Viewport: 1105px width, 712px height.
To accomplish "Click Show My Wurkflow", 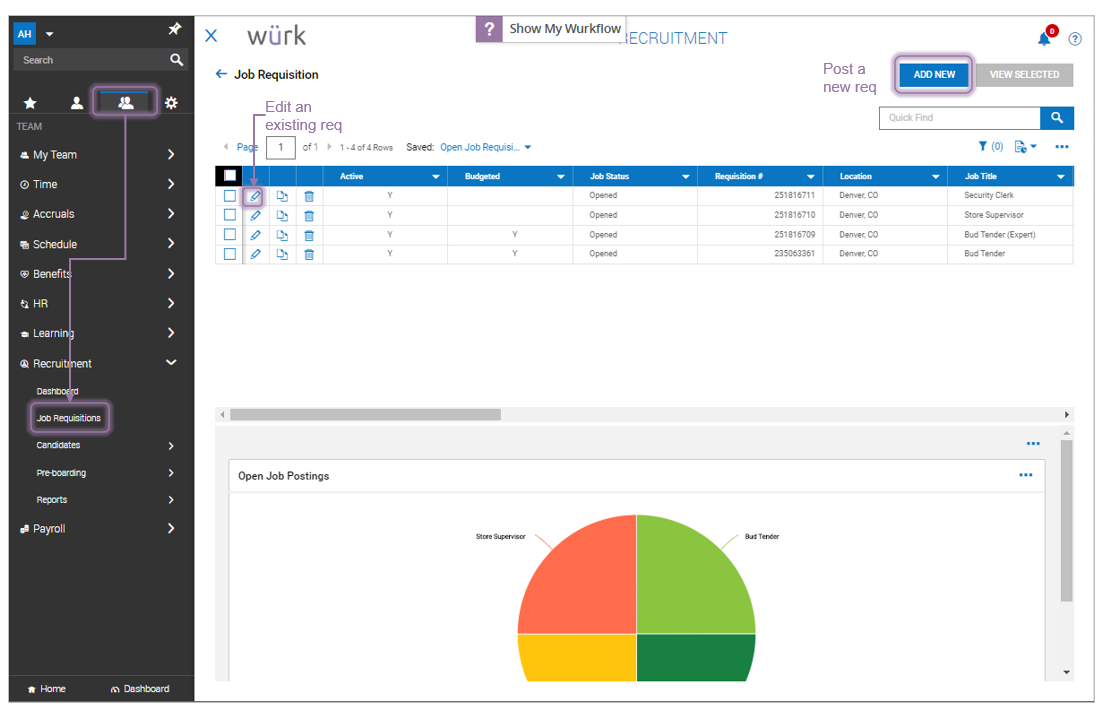I will (564, 29).
